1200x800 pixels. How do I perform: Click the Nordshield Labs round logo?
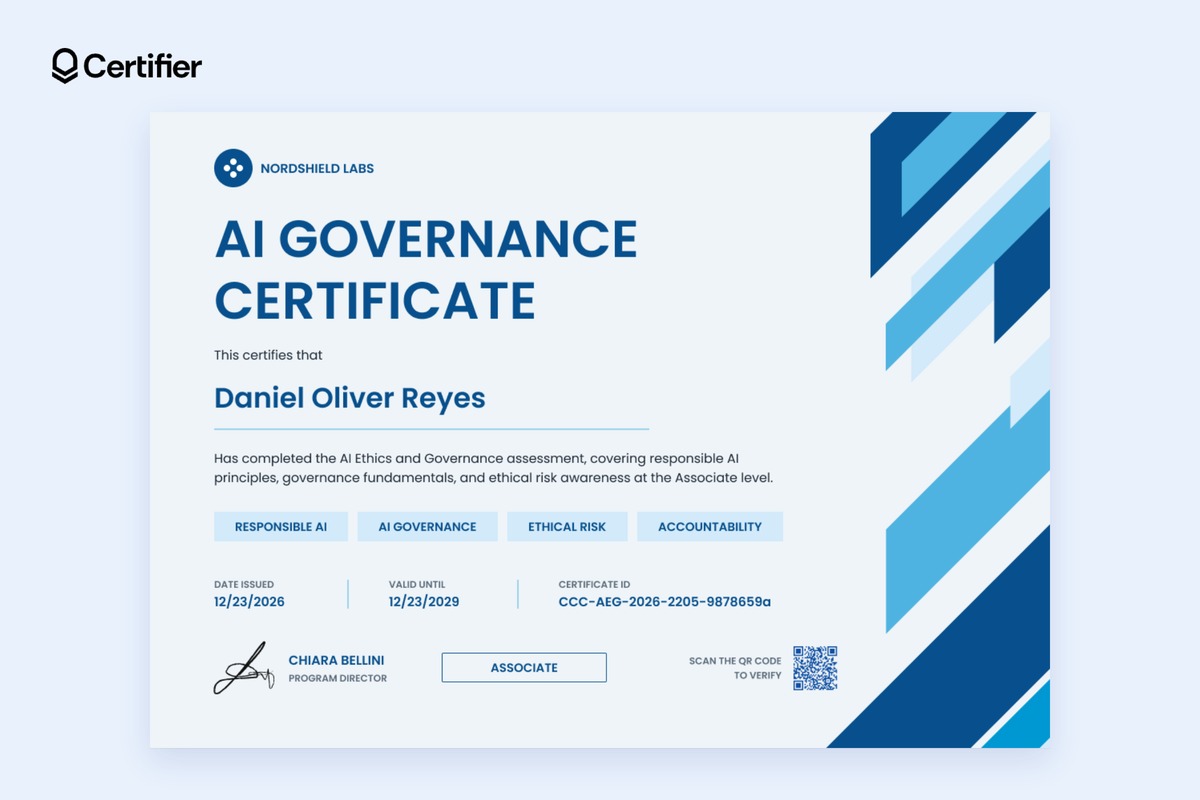tap(233, 168)
